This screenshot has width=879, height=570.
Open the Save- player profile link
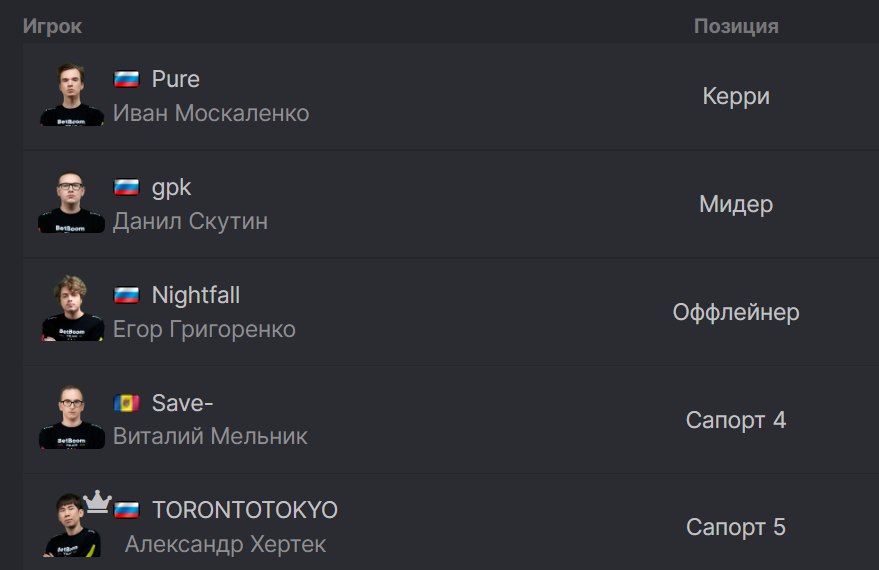click(x=182, y=403)
